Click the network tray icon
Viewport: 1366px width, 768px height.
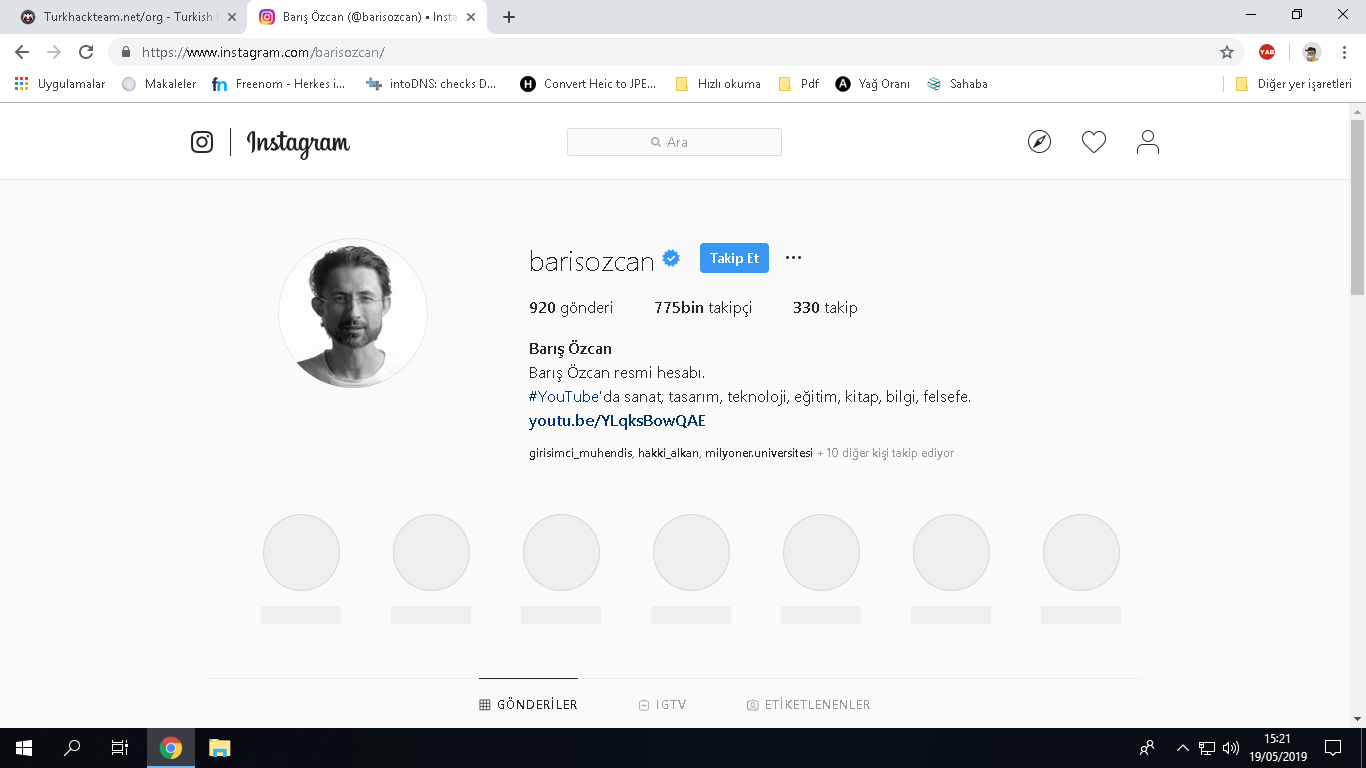1207,748
